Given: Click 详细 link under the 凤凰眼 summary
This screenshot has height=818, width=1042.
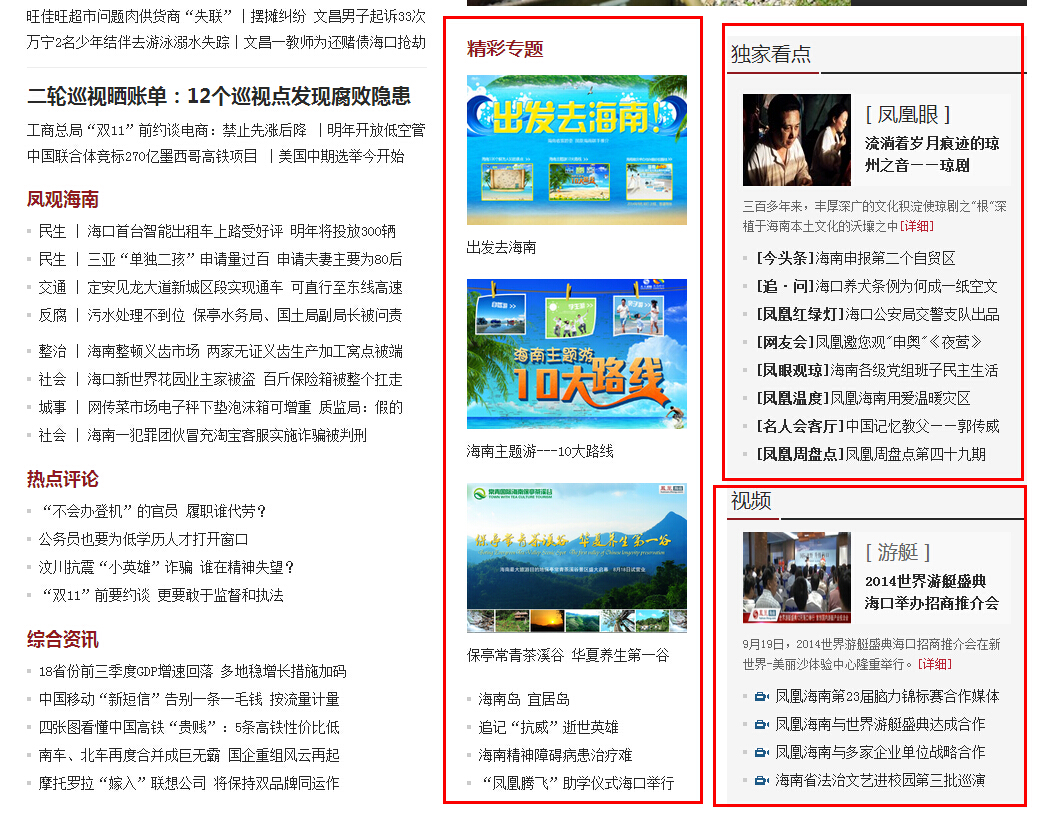Looking at the screenshot, I should 917,226.
